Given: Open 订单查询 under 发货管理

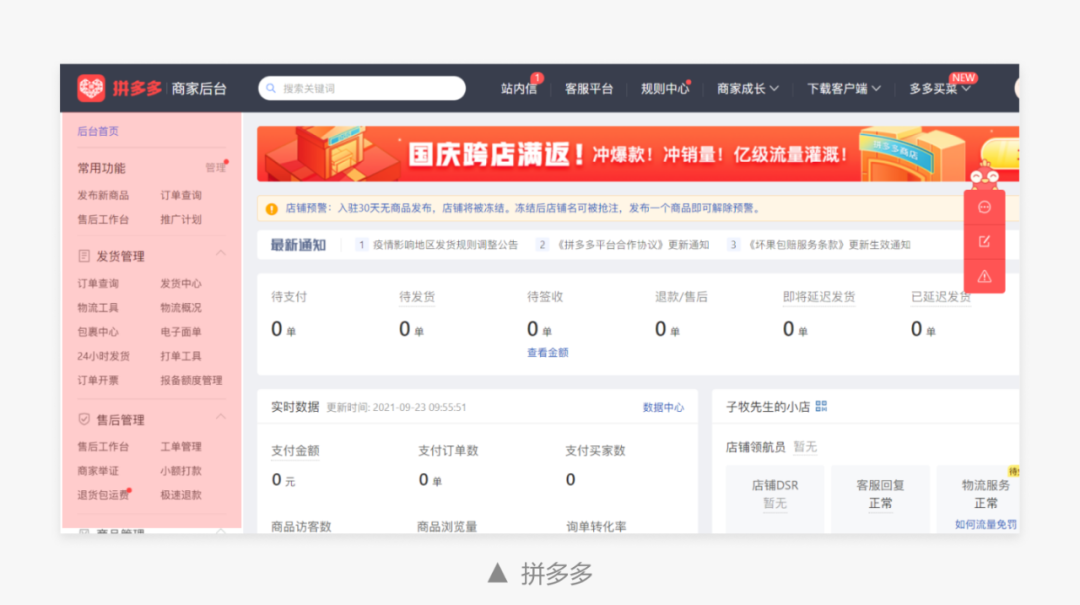Looking at the screenshot, I should click(98, 283).
